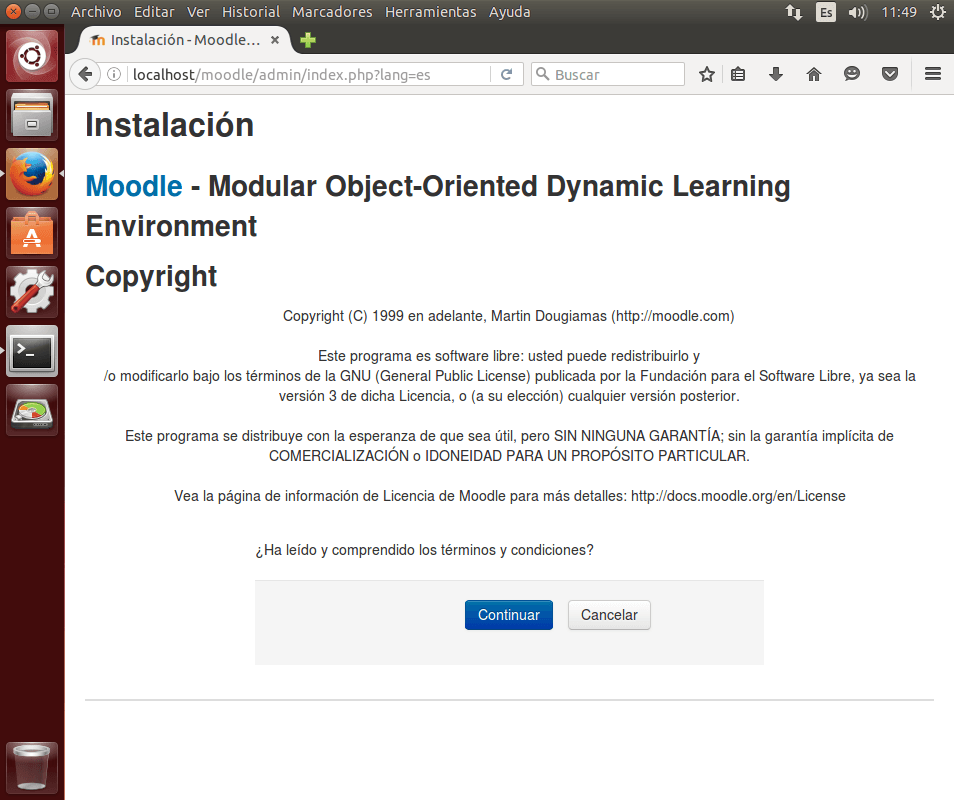
Task: Open a new tab with plus icon
Action: [308, 40]
